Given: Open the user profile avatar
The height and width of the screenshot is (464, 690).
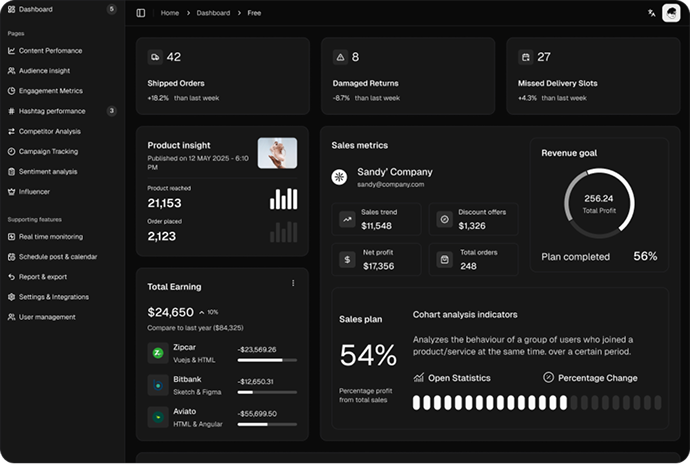Looking at the screenshot, I should coord(671,13).
